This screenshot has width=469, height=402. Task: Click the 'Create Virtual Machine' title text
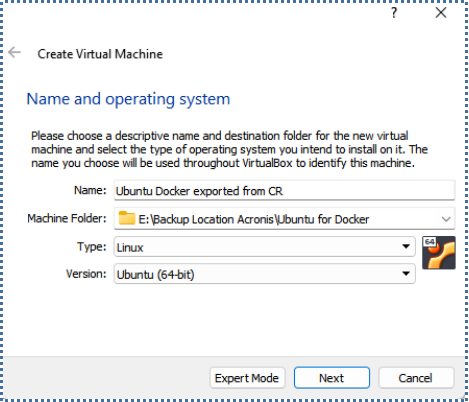[x=100, y=54]
